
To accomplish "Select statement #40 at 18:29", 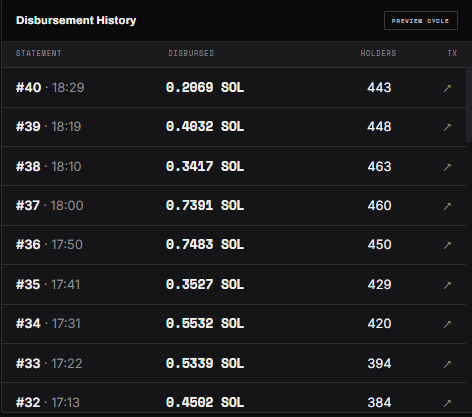I will [50, 88].
